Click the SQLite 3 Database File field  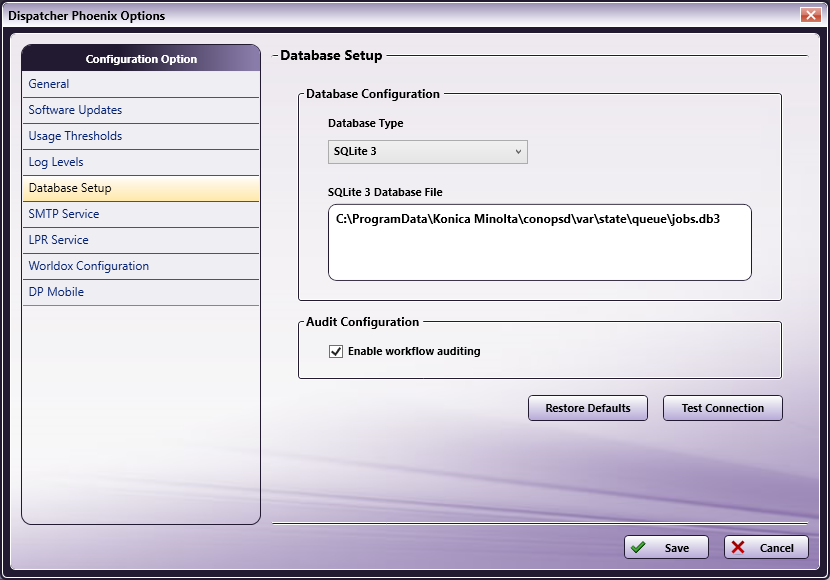pyautogui.click(x=539, y=242)
